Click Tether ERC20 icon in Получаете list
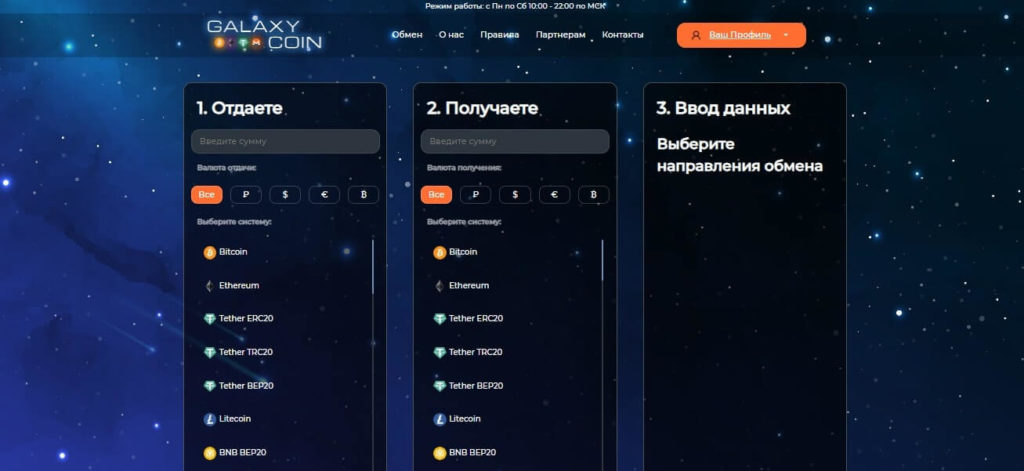 [x=440, y=319]
